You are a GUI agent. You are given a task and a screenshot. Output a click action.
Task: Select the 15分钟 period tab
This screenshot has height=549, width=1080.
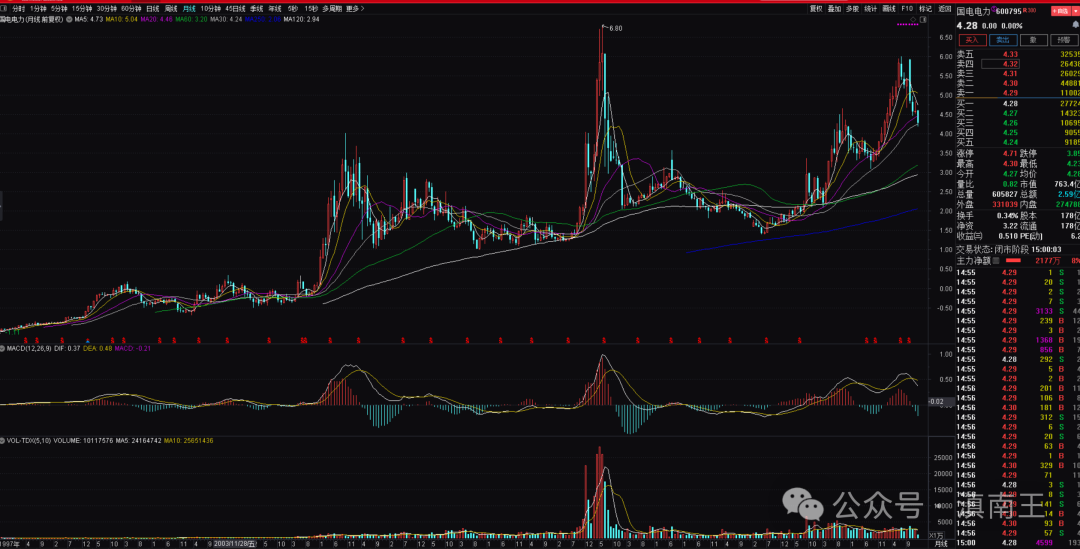(82, 9)
